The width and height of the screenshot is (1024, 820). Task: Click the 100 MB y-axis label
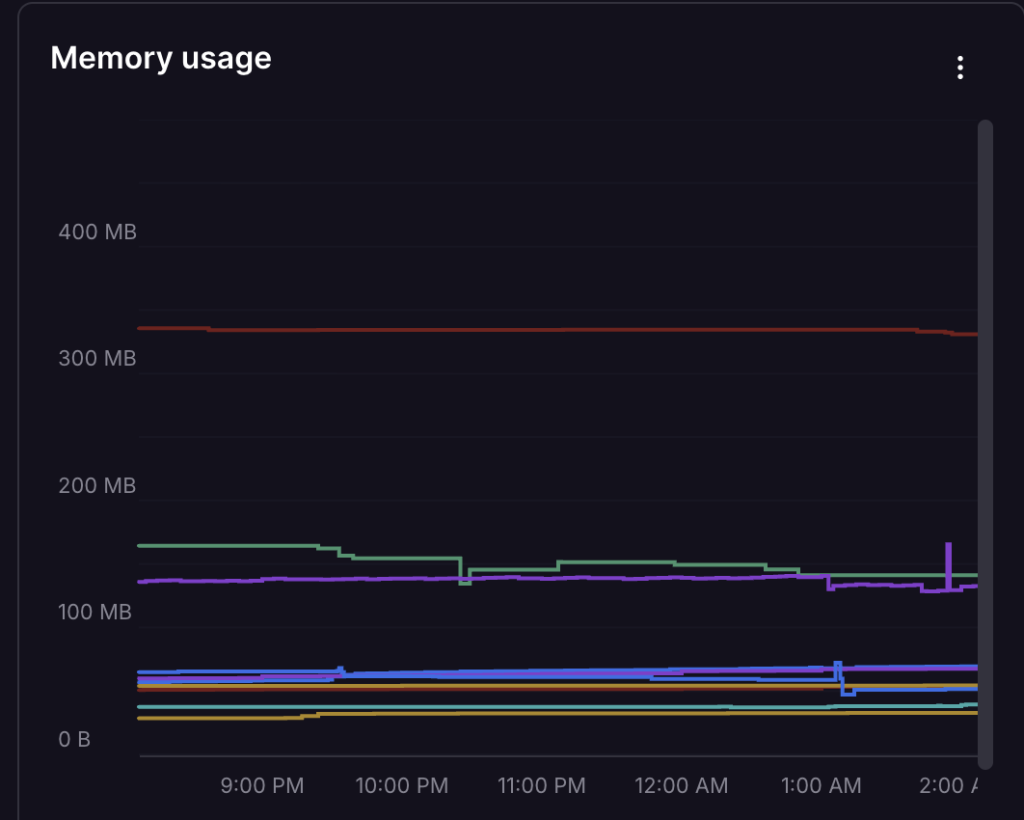pos(97,612)
